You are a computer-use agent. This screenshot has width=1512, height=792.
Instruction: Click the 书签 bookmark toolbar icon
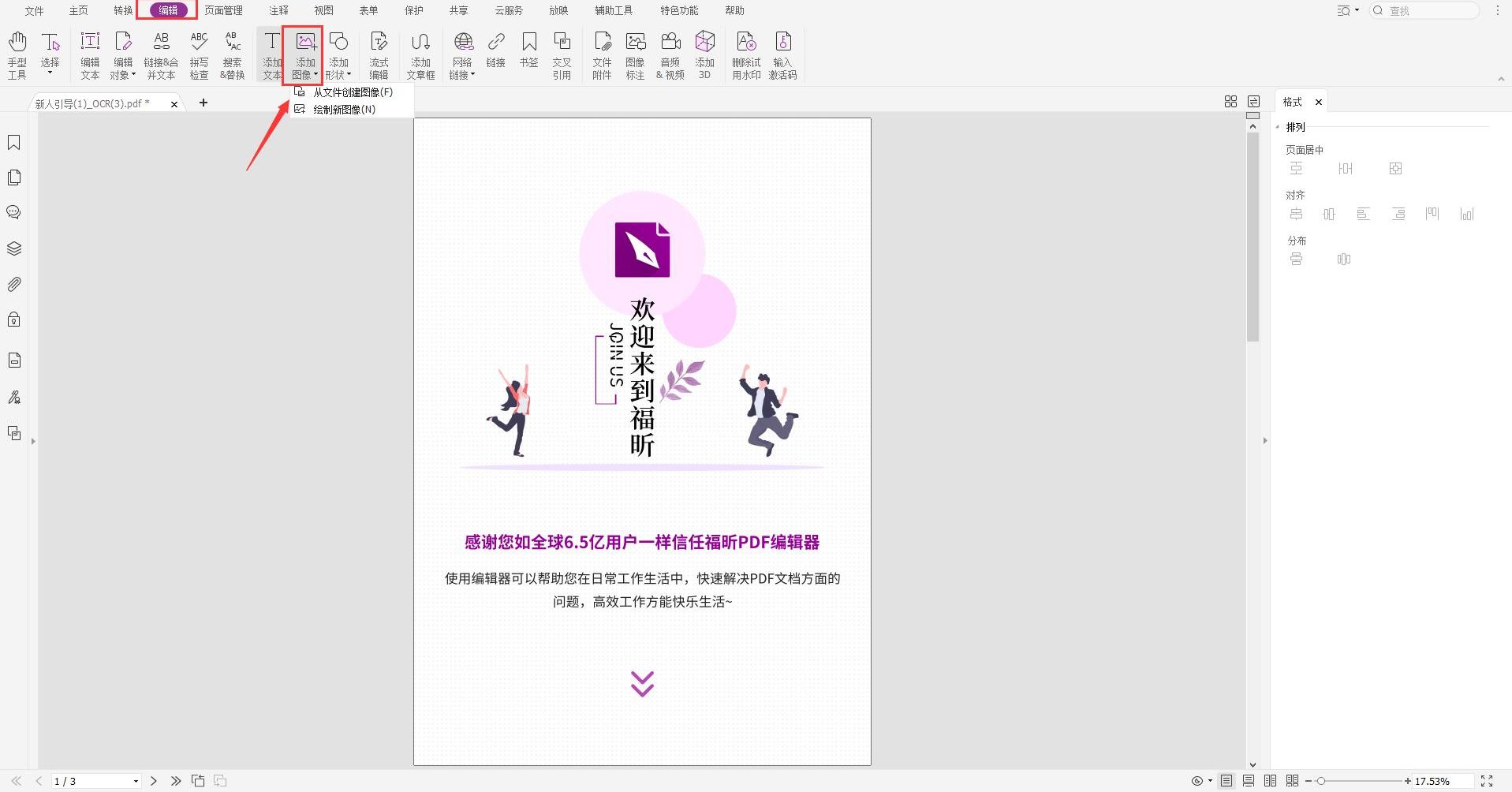click(528, 51)
